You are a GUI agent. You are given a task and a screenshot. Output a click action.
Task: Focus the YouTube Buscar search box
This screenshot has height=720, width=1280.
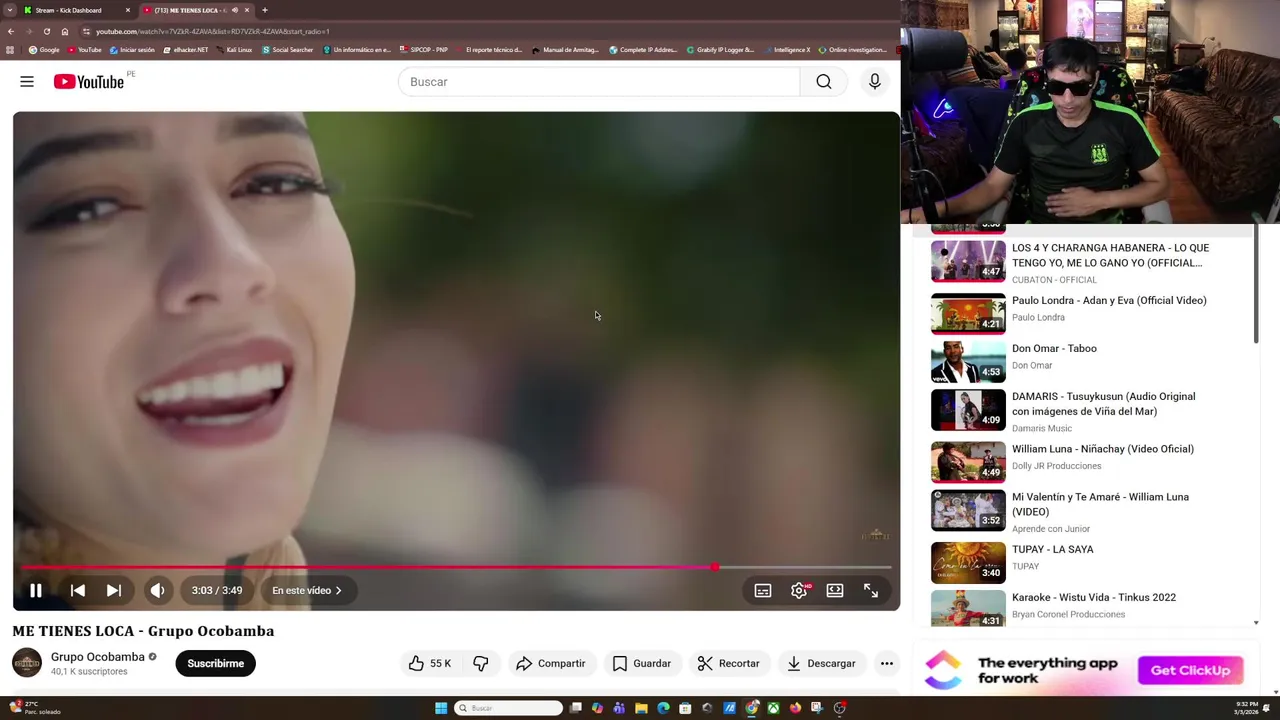point(598,82)
